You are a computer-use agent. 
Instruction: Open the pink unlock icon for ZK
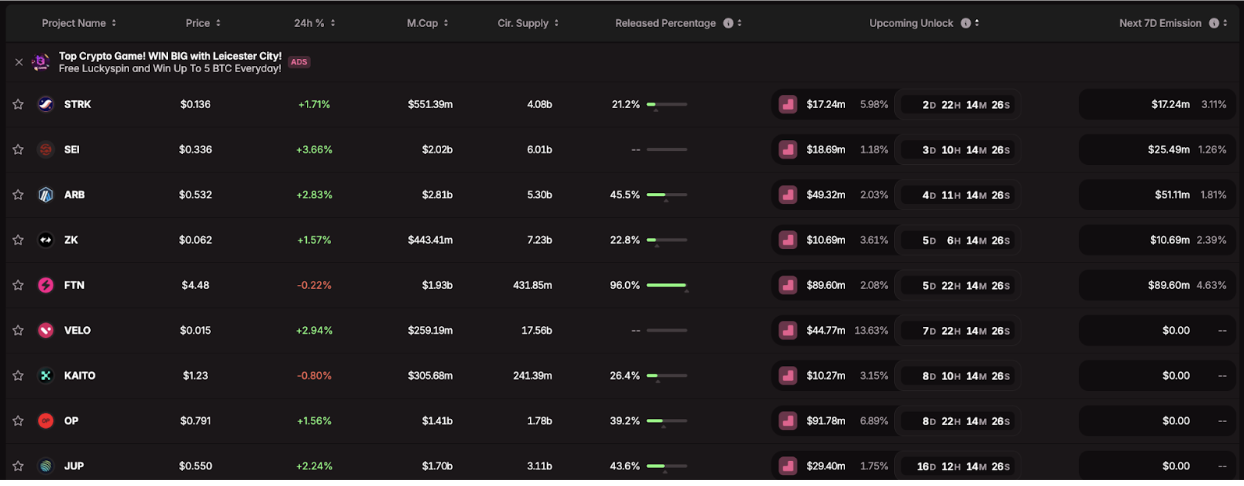[x=788, y=240]
